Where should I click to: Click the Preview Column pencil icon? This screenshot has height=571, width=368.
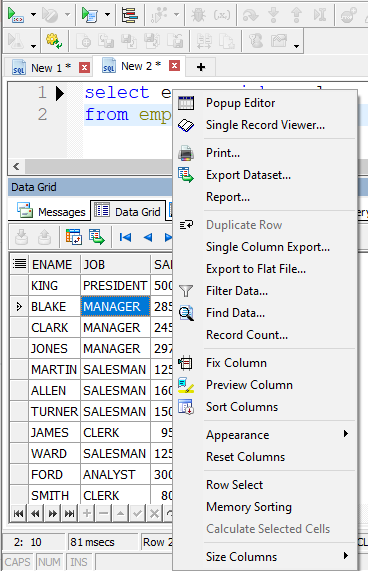click(x=186, y=385)
